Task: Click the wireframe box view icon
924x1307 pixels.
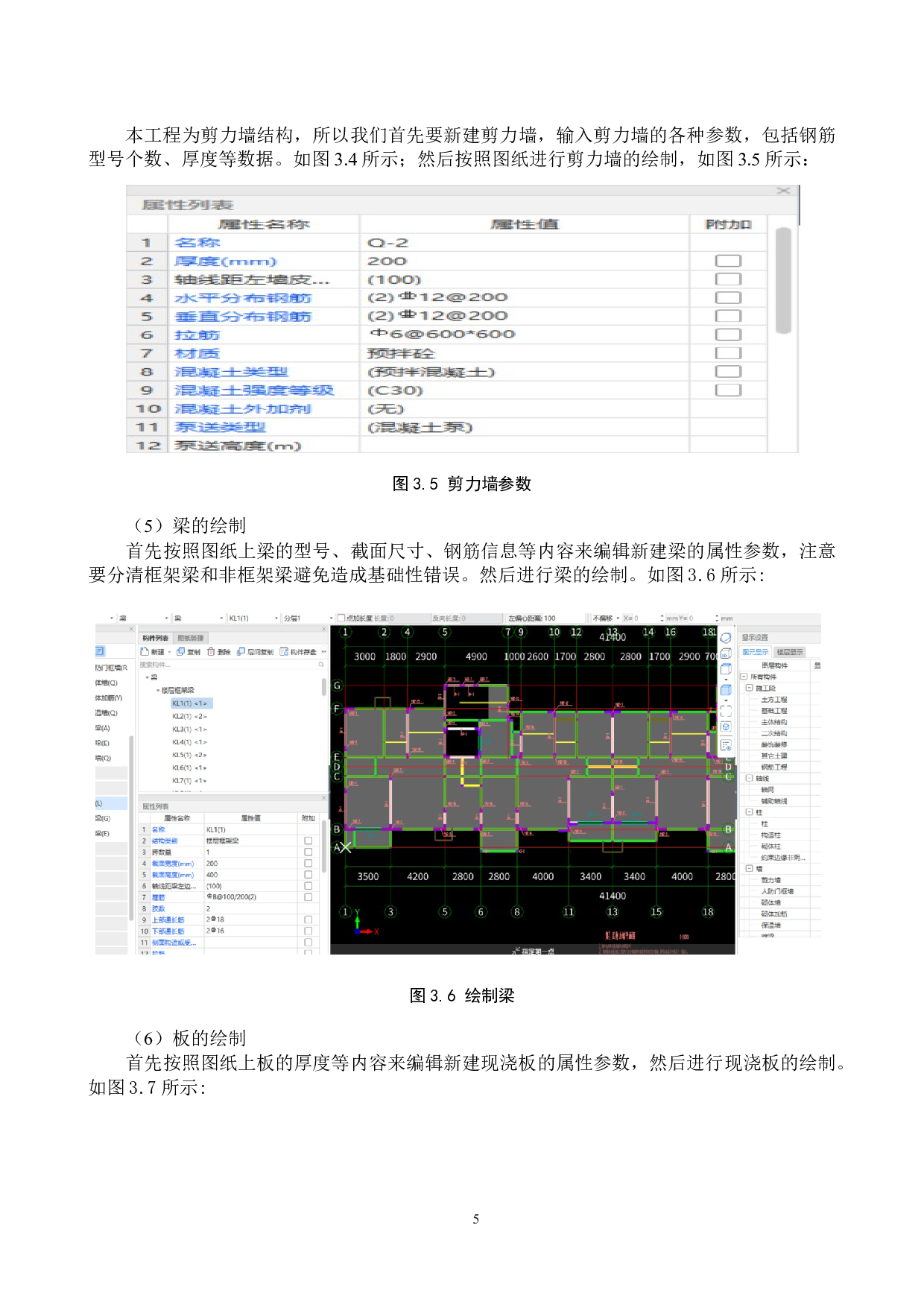Action: 726,668
